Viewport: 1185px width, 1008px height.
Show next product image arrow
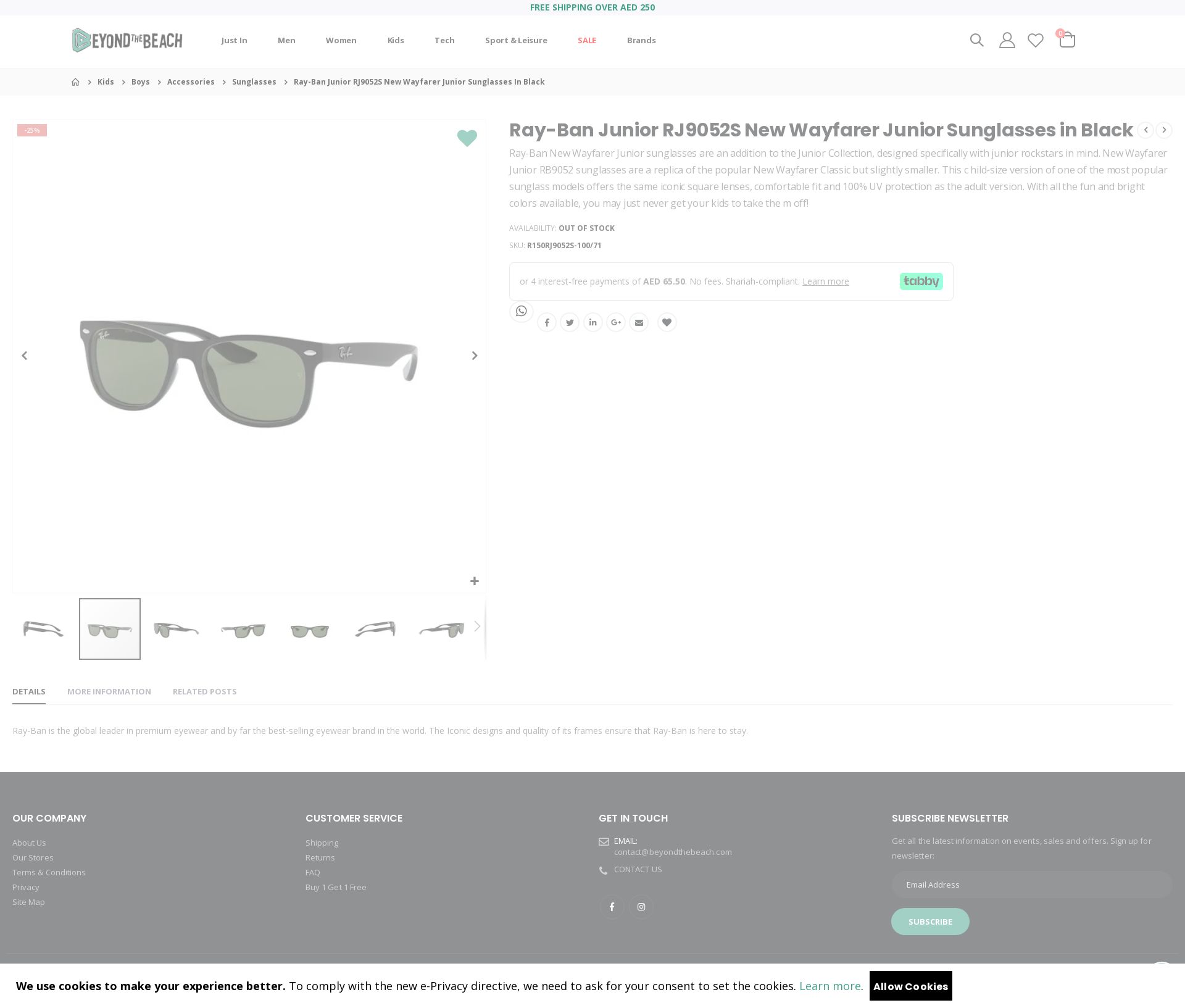click(475, 356)
